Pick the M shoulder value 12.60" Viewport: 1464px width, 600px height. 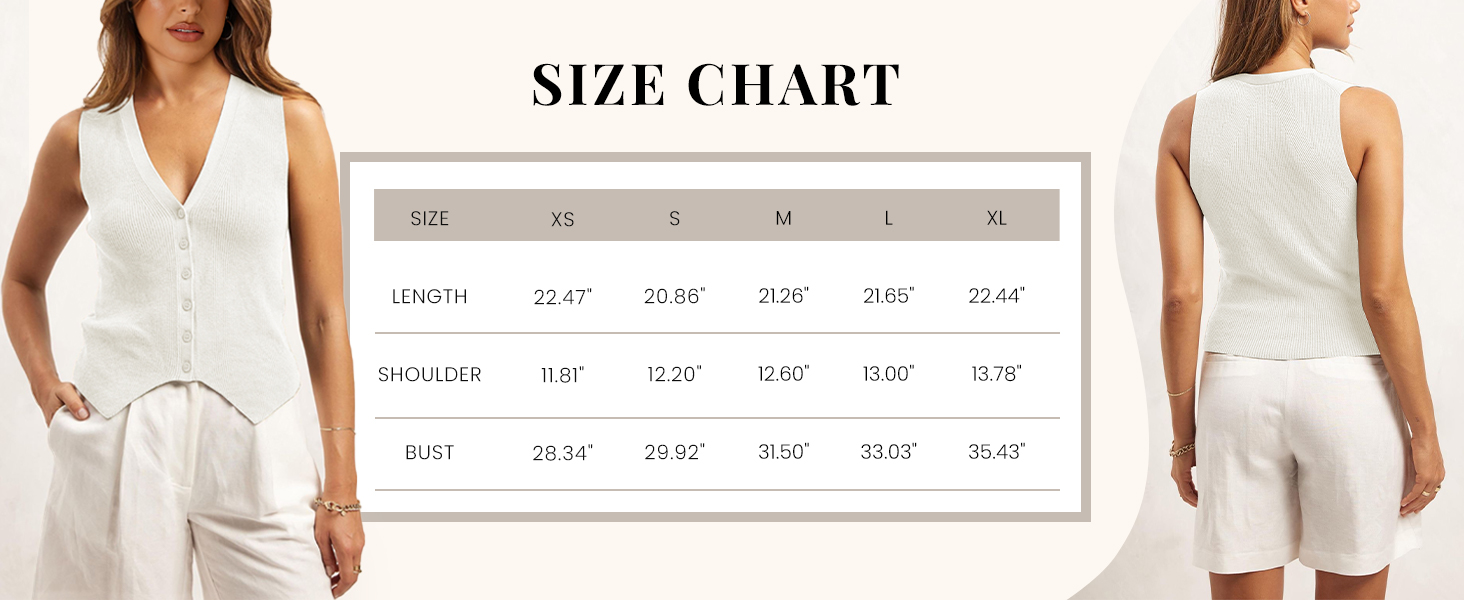tap(783, 374)
